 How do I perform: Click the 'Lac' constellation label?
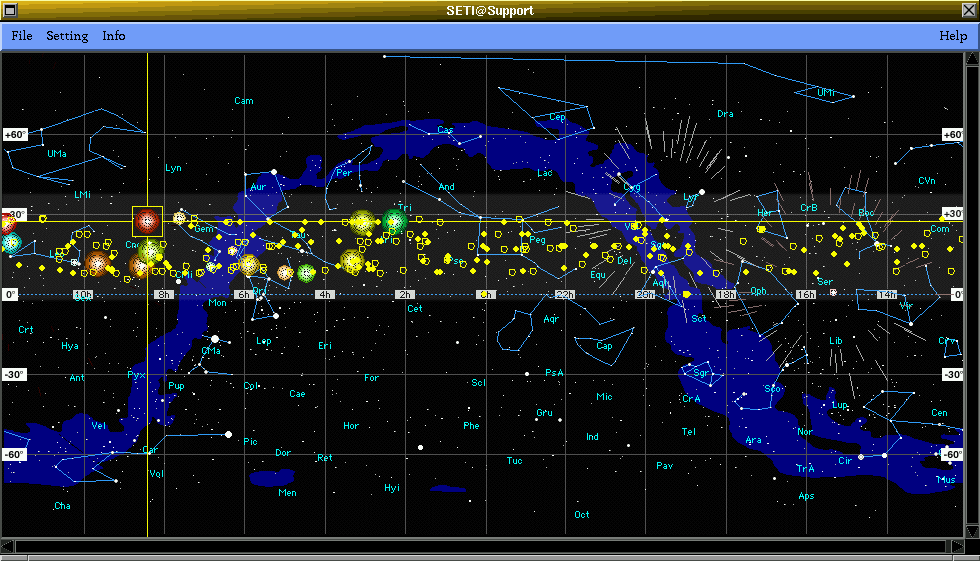(x=545, y=172)
